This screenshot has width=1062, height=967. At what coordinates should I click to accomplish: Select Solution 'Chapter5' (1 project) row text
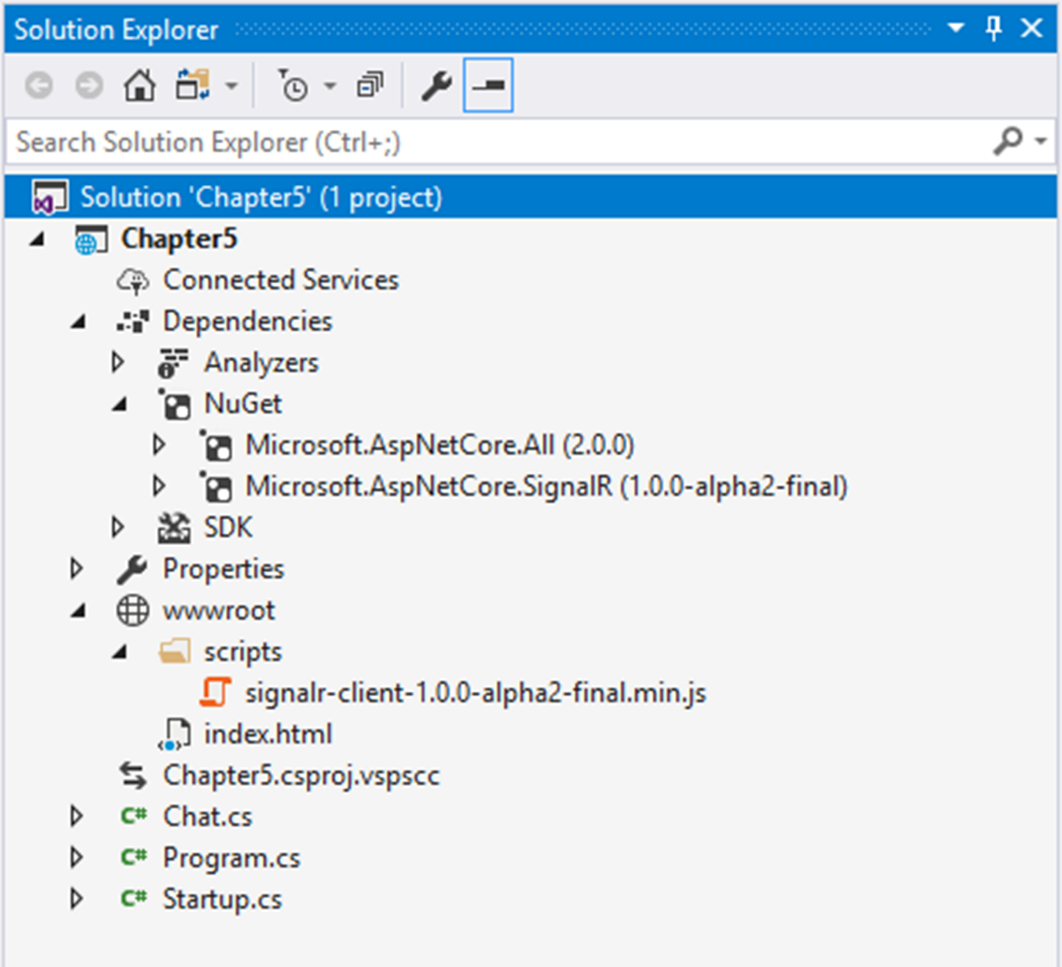coord(261,198)
